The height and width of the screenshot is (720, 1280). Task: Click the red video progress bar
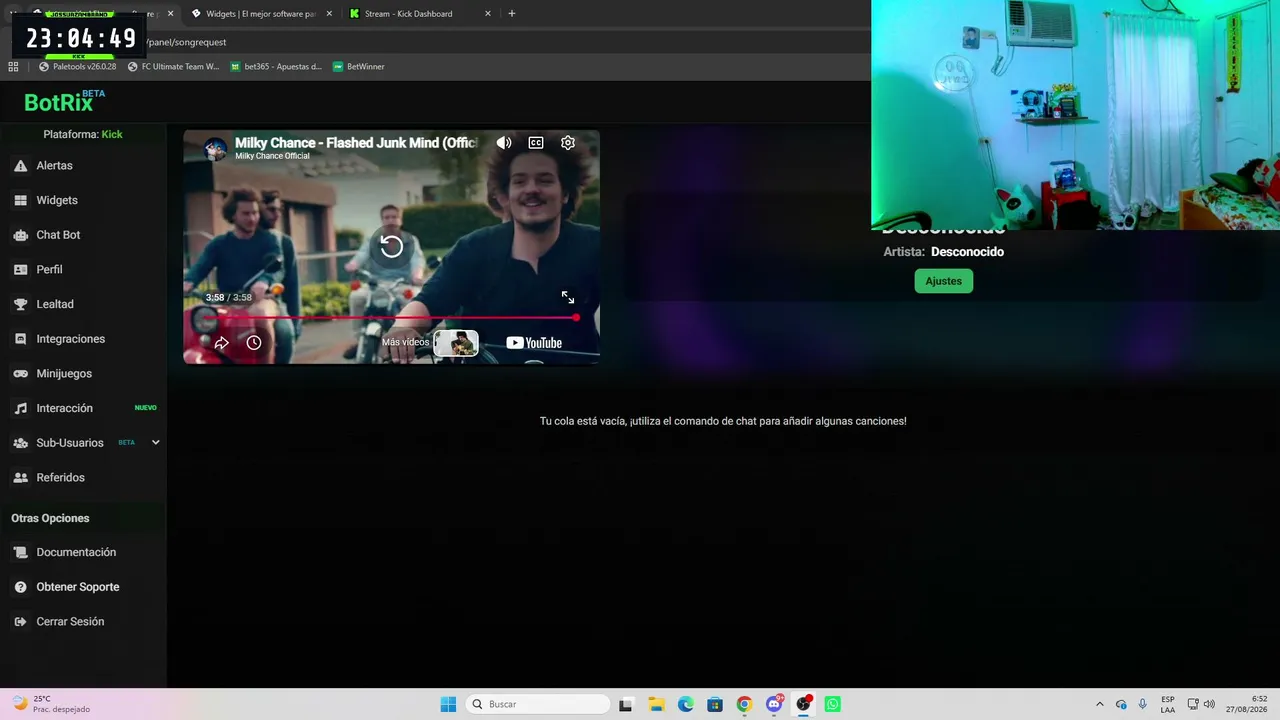click(391, 318)
